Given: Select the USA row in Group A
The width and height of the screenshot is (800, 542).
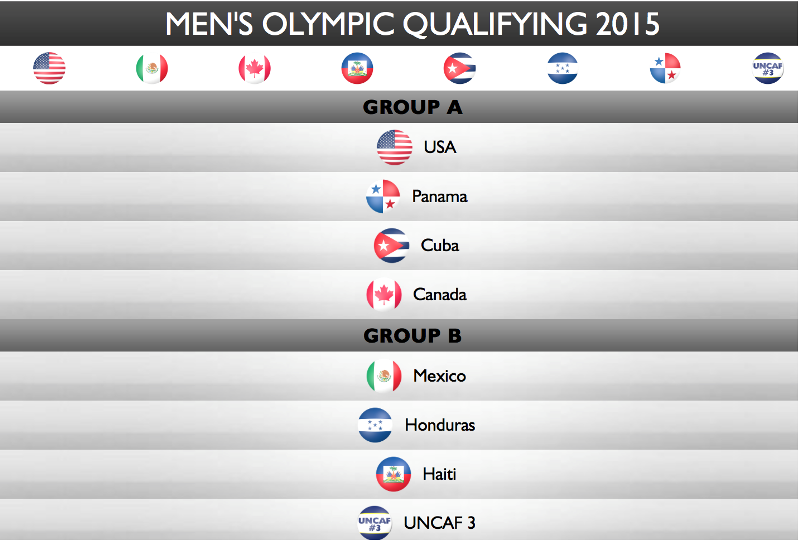Looking at the screenshot, I should [x=399, y=147].
